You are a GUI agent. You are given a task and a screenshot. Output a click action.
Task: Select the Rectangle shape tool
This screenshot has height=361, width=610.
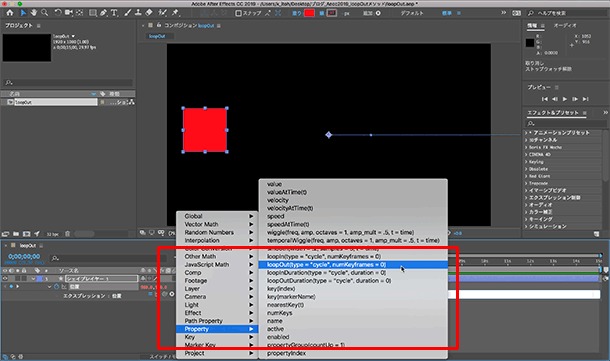tap(93, 13)
